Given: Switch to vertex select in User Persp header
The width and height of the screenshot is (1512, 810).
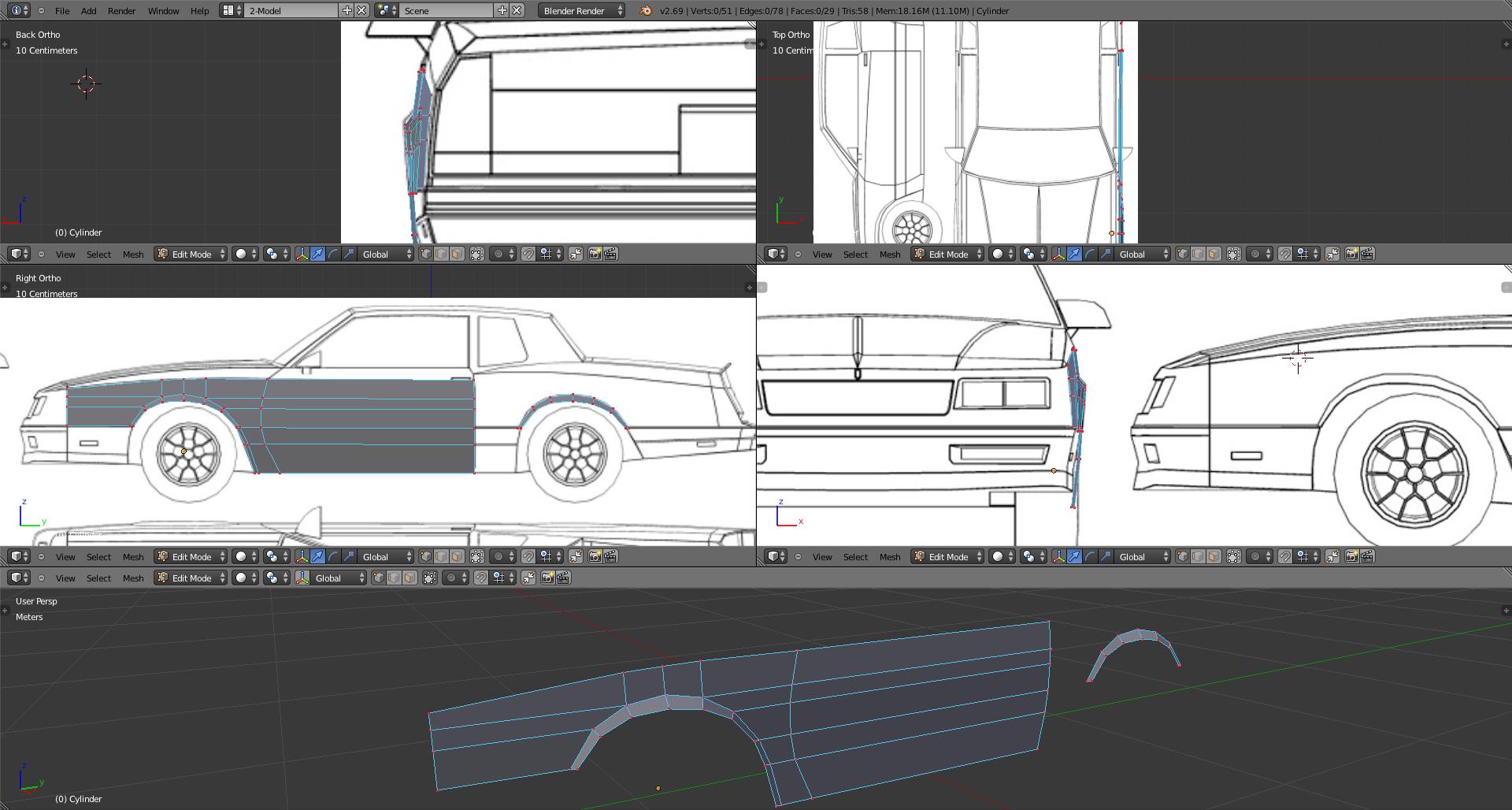Looking at the screenshot, I should coord(379,578).
